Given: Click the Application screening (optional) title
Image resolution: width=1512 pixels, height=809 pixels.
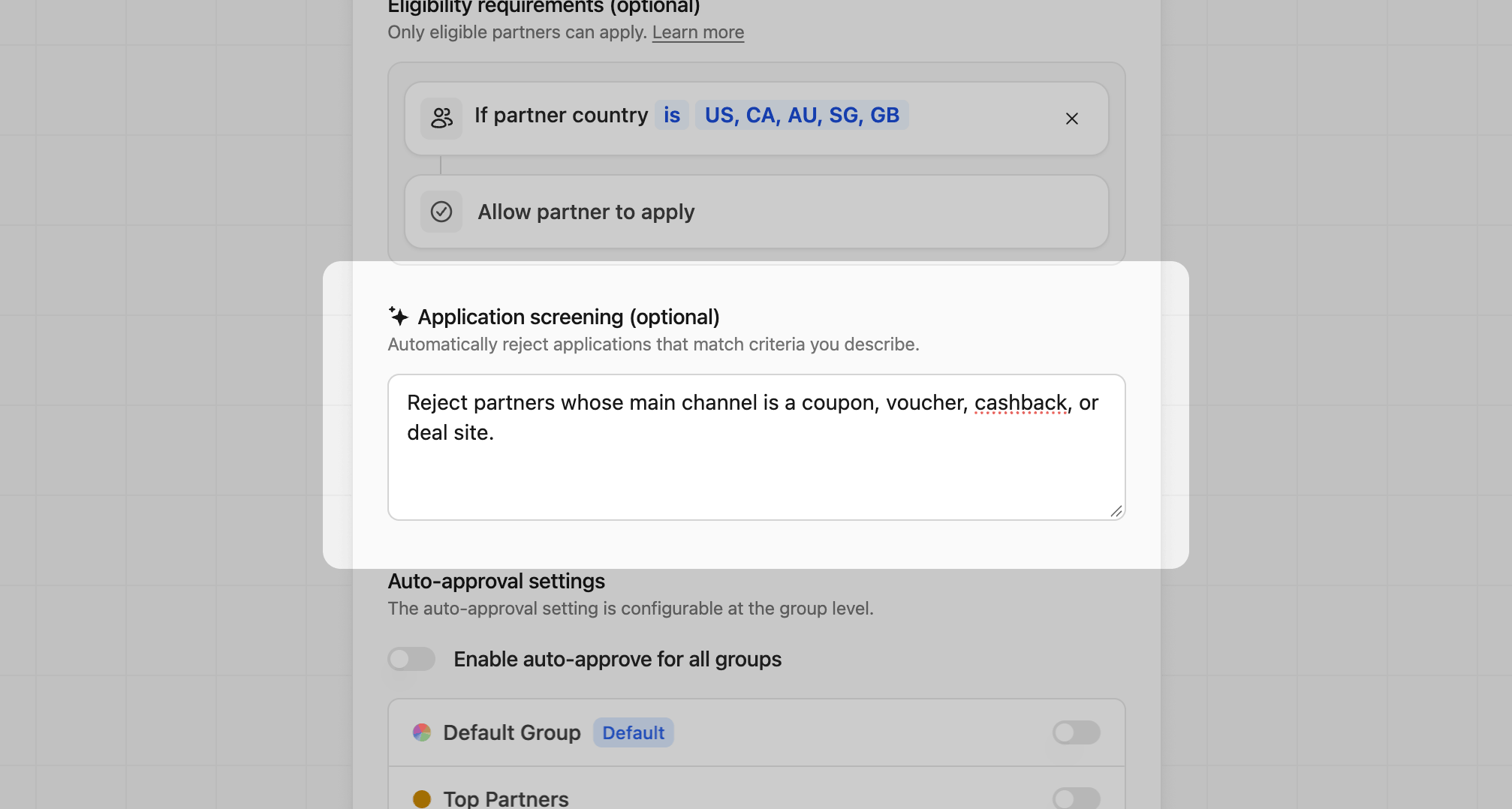Looking at the screenshot, I should pos(569,317).
